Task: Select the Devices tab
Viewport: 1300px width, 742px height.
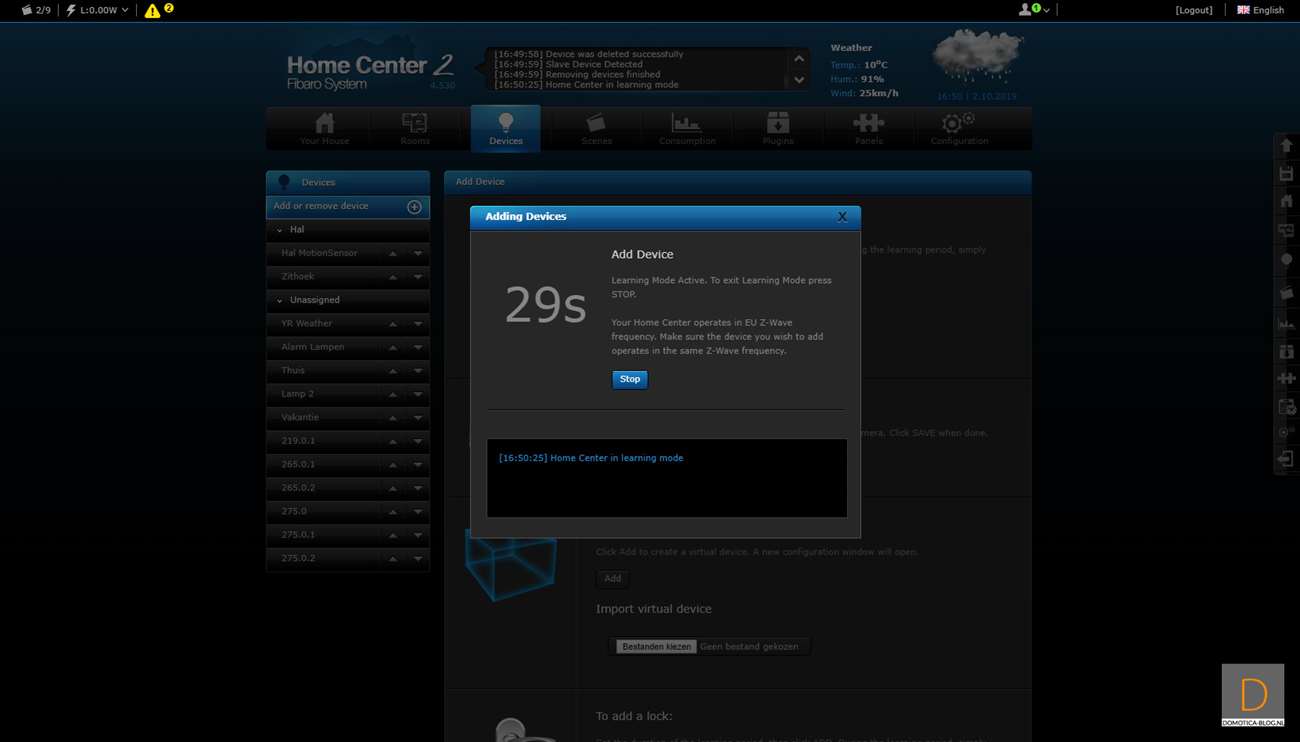Action: point(505,129)
